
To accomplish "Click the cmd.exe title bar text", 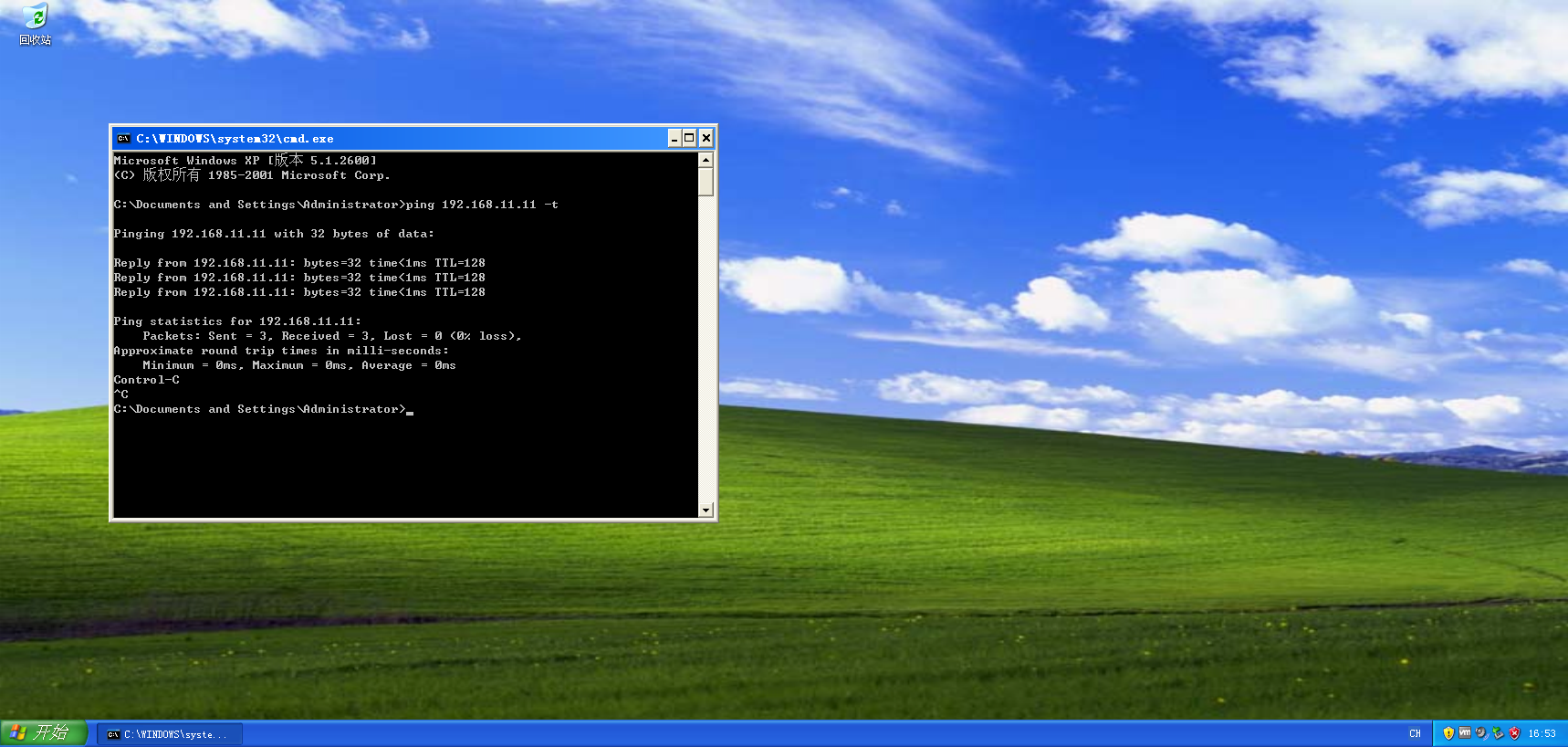I will tap(235, 139).
